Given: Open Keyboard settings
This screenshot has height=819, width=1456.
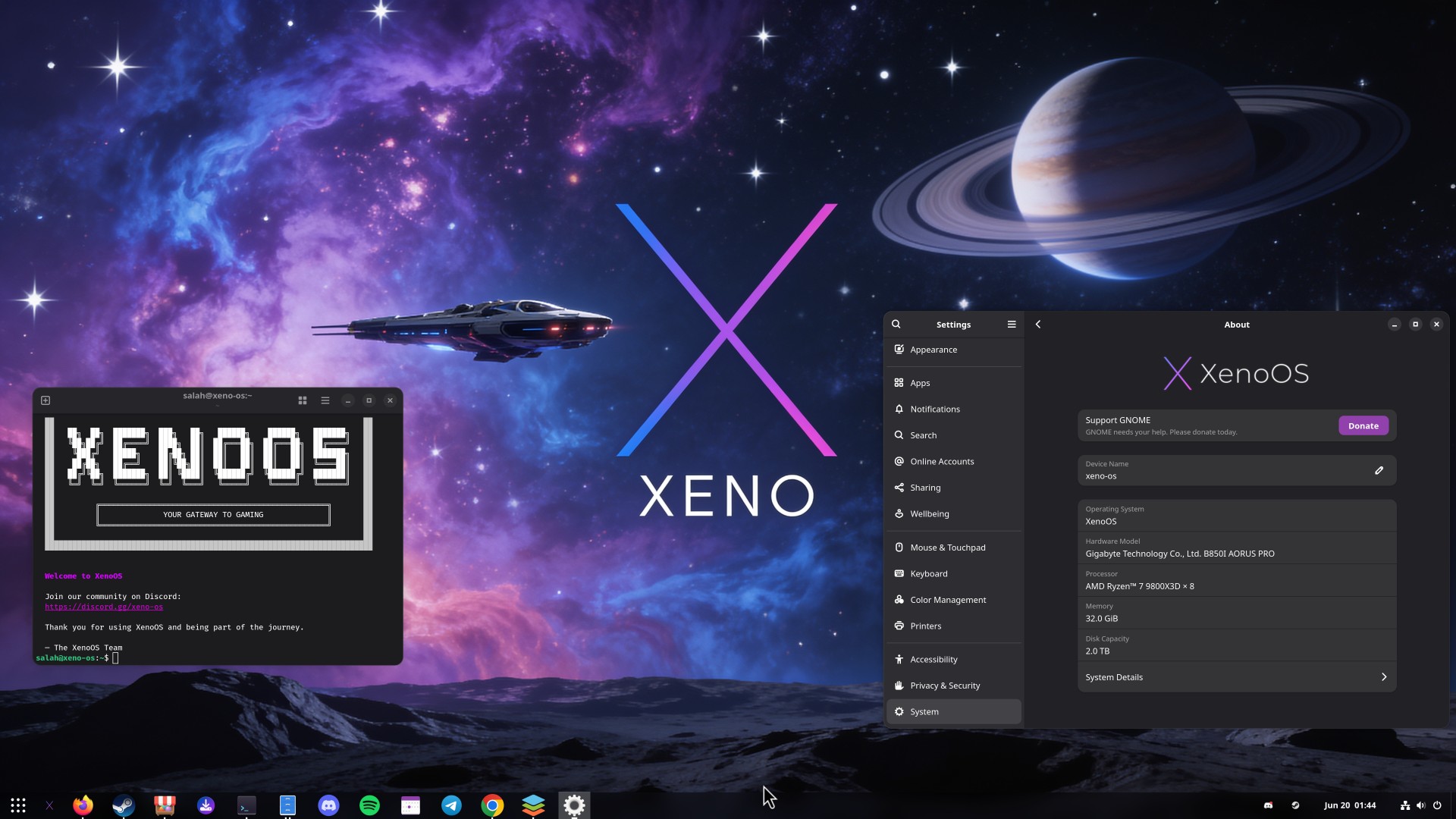Looking at the screenshot, I should [x=954, y=573].
